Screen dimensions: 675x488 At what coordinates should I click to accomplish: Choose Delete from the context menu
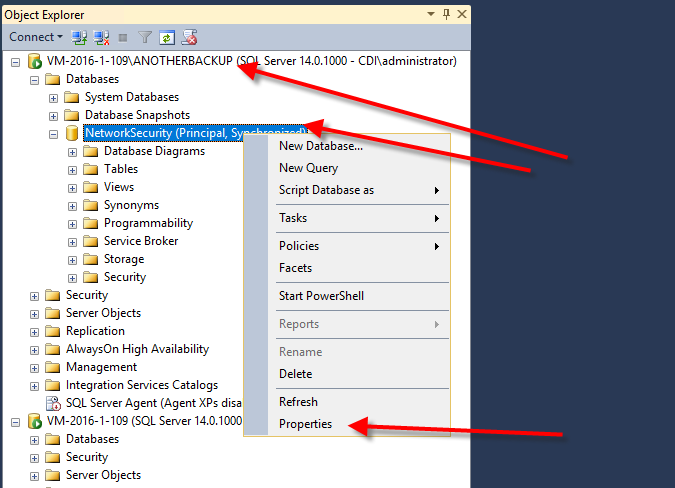click(295, 374)
